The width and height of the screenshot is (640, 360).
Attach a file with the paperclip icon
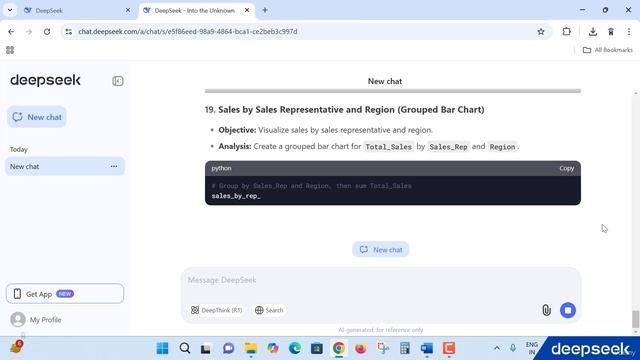point(546,310)
